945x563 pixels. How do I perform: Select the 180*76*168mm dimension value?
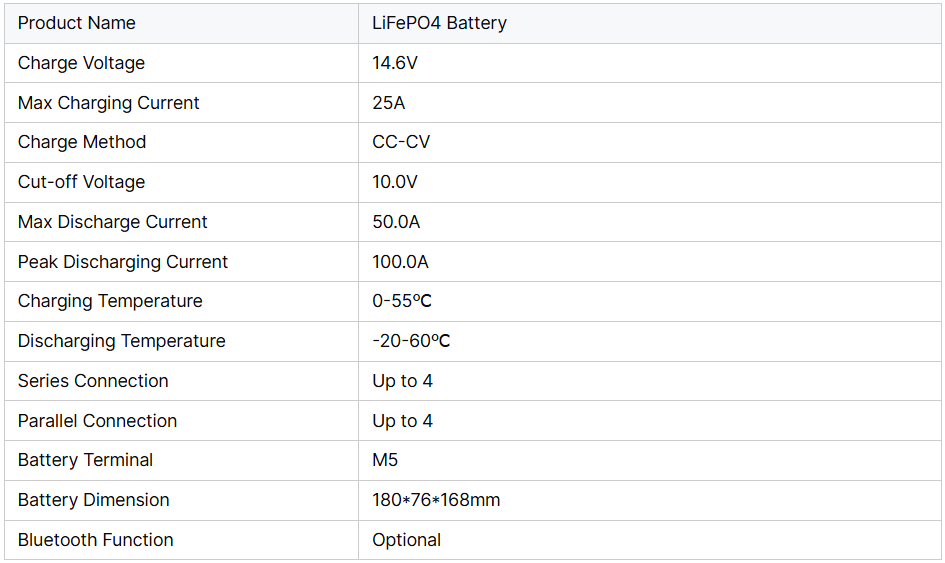tap(436, 500)
